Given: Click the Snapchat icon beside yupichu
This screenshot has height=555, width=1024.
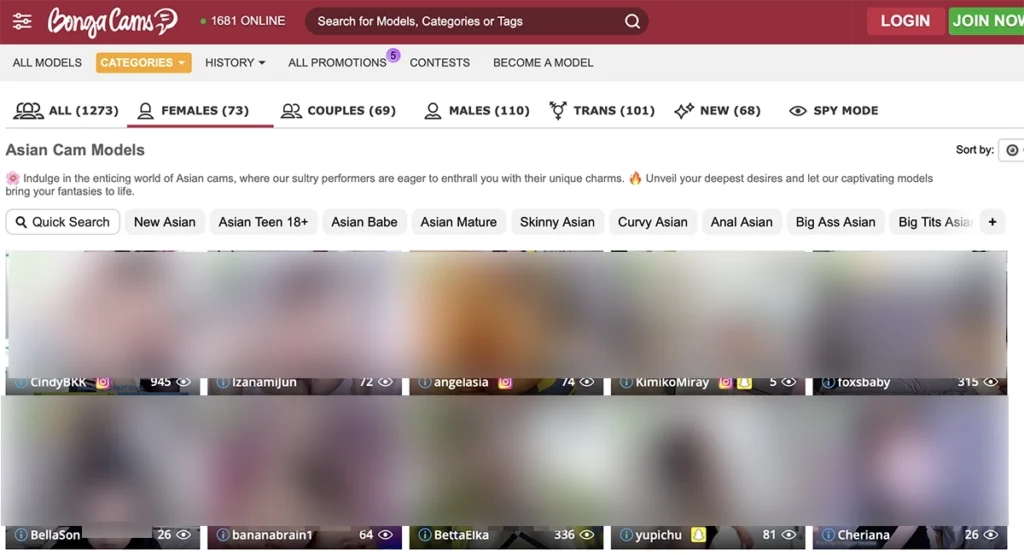Looking at the screenshot, I should pyautogui.click(x=698, y=535).
